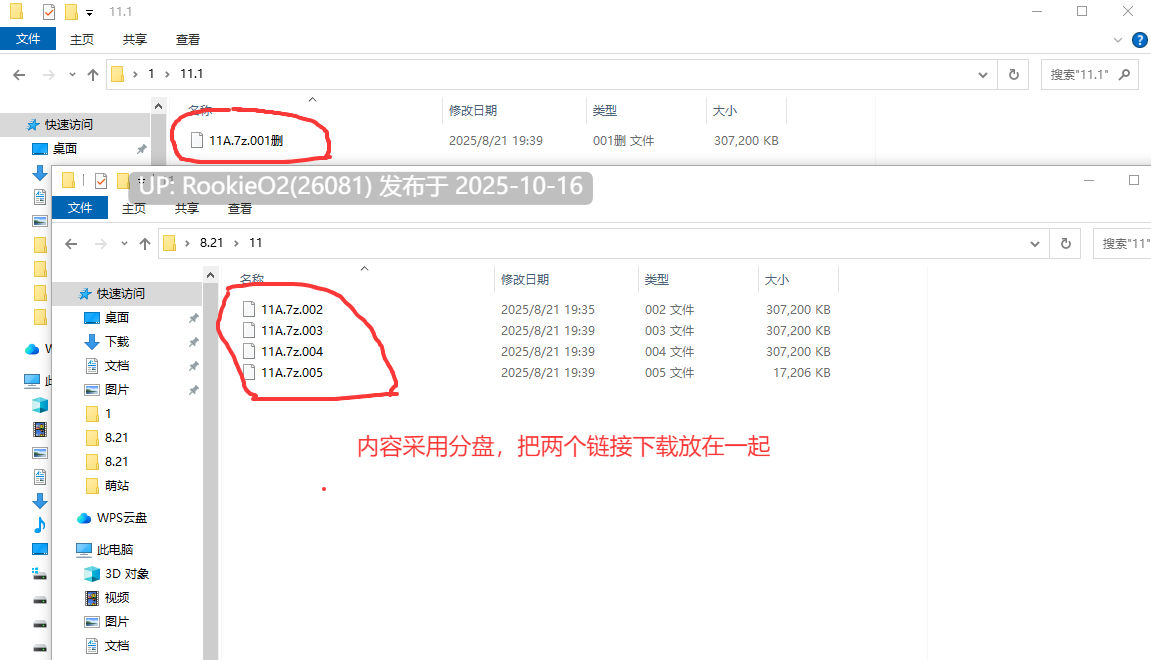Click properties checkmark icon in 11.1 title bar
The image size is (1151, 660).
(48, 12)
